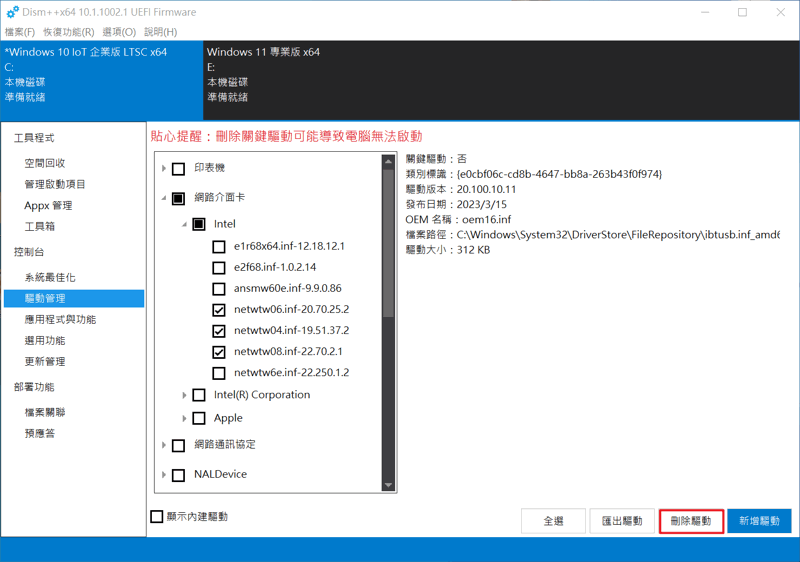The height and width of the screenshot is (562, 800).
Task: Expand the 網路通訊協定 tree node
Action: click(x=164, y=445)
